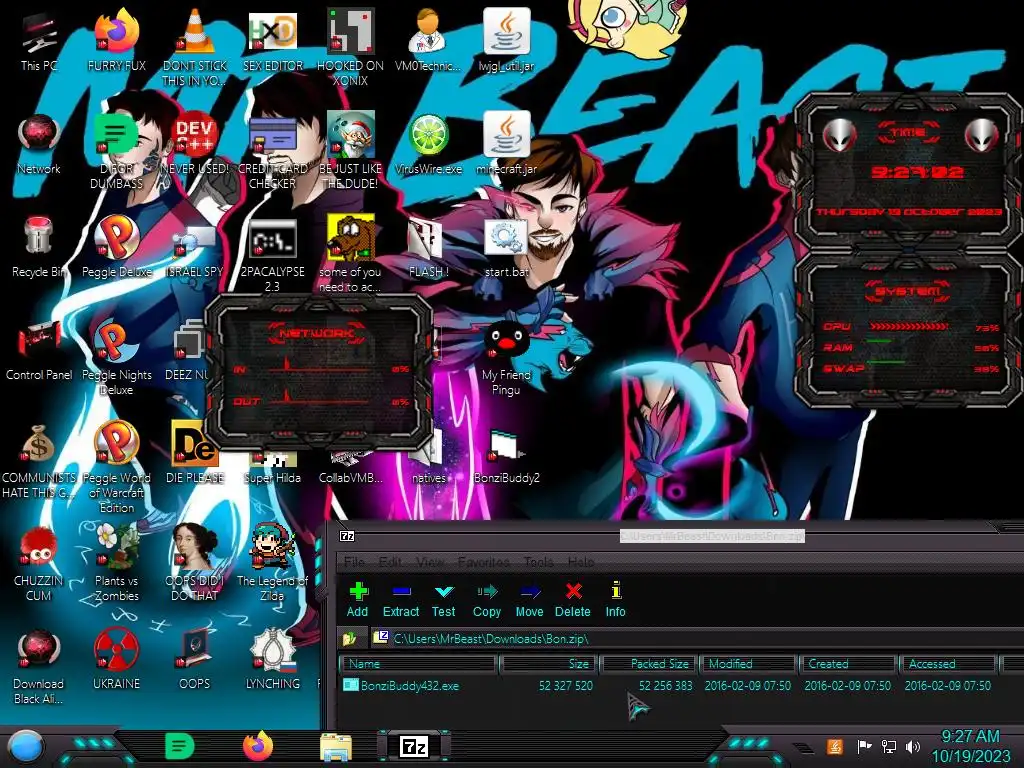Select the Peggle Deluxe desktop icon

click(x=116, y=247)
